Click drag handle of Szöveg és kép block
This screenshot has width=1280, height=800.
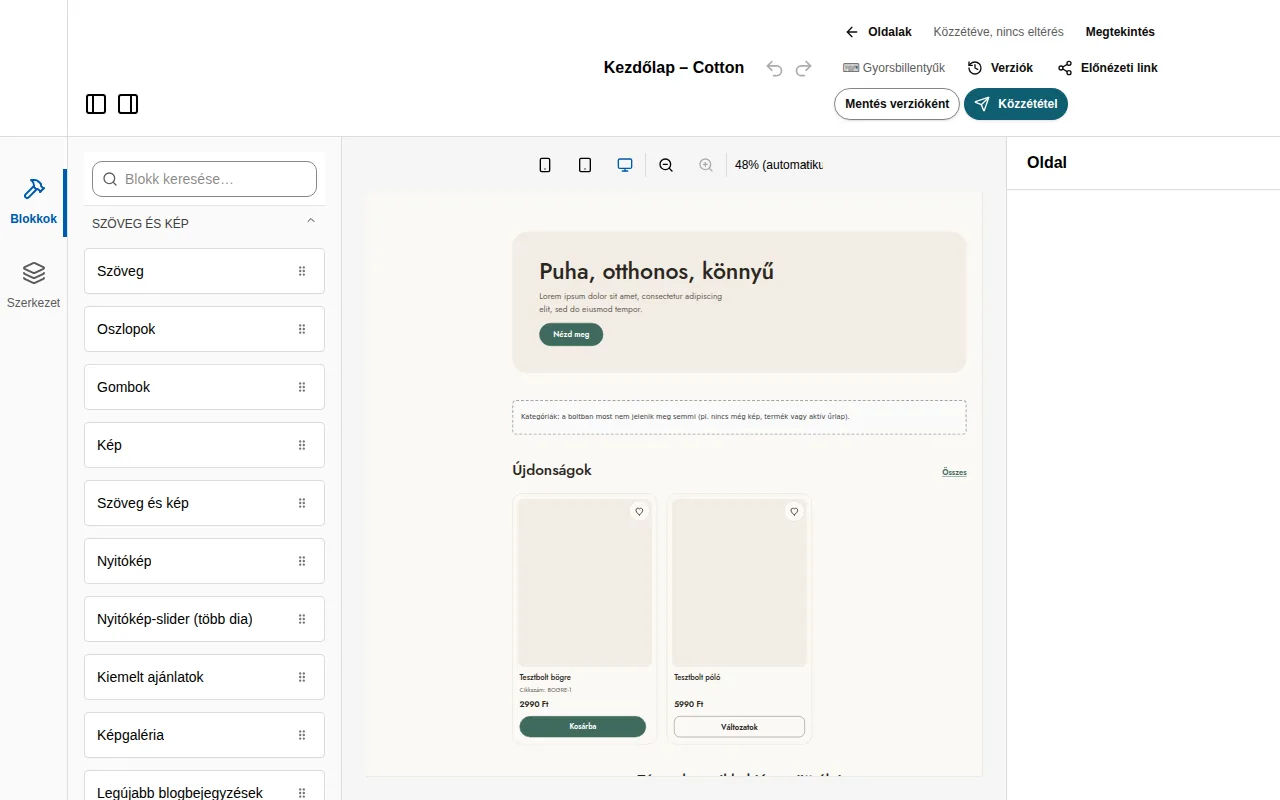(x=302, y=503)
